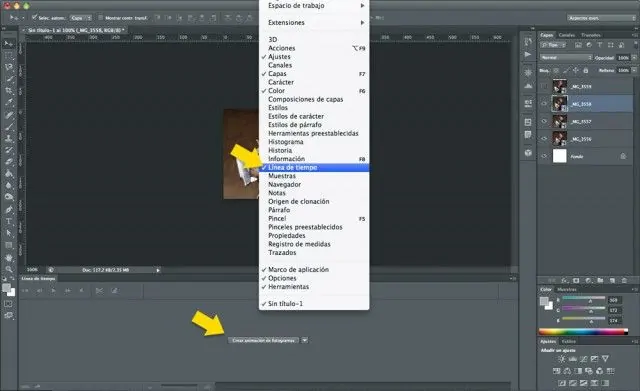Screen dimensions: 640x391
Task: Select the Brush tool
Action: coord(8,127)
